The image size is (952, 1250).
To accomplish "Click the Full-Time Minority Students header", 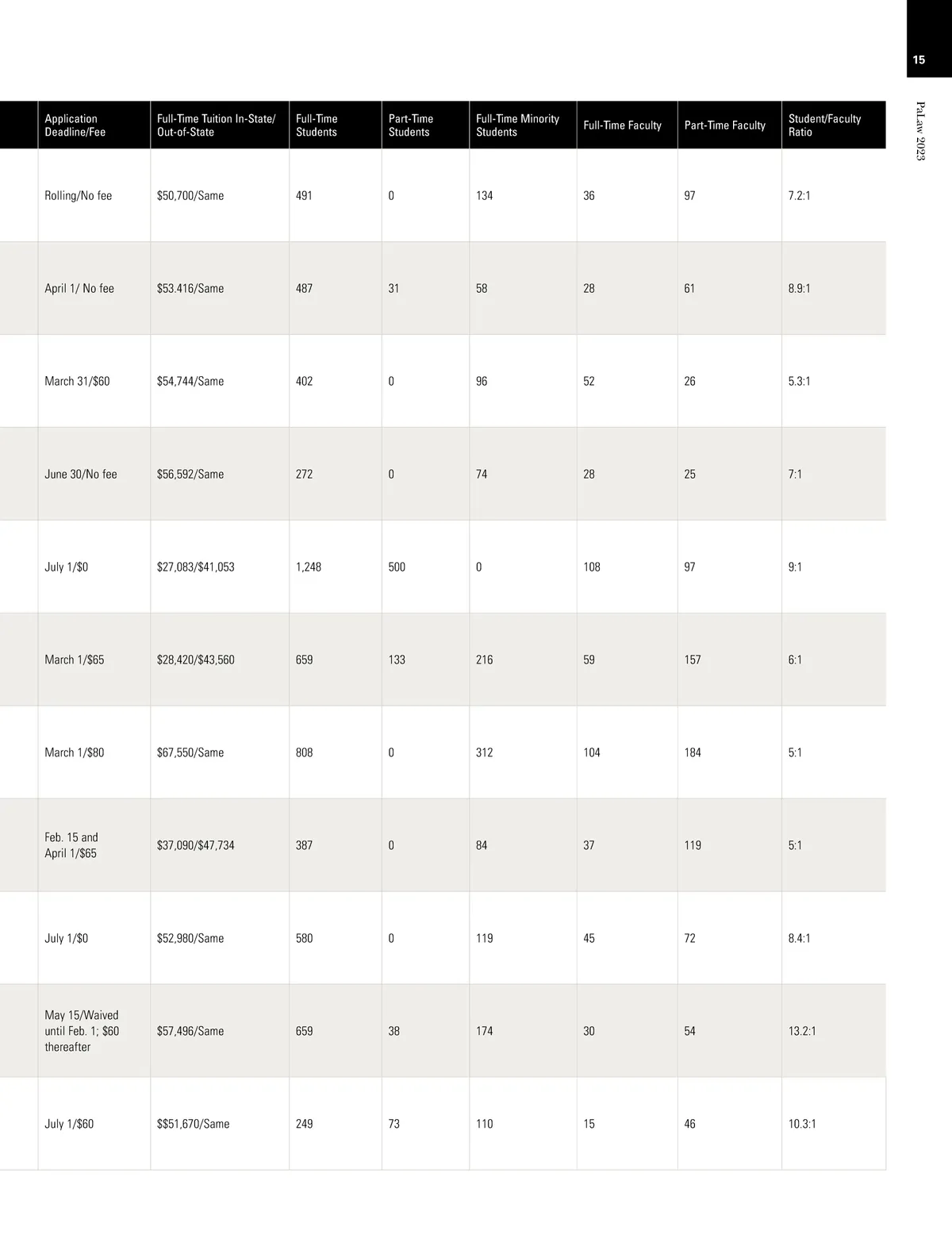I will 517,125.
